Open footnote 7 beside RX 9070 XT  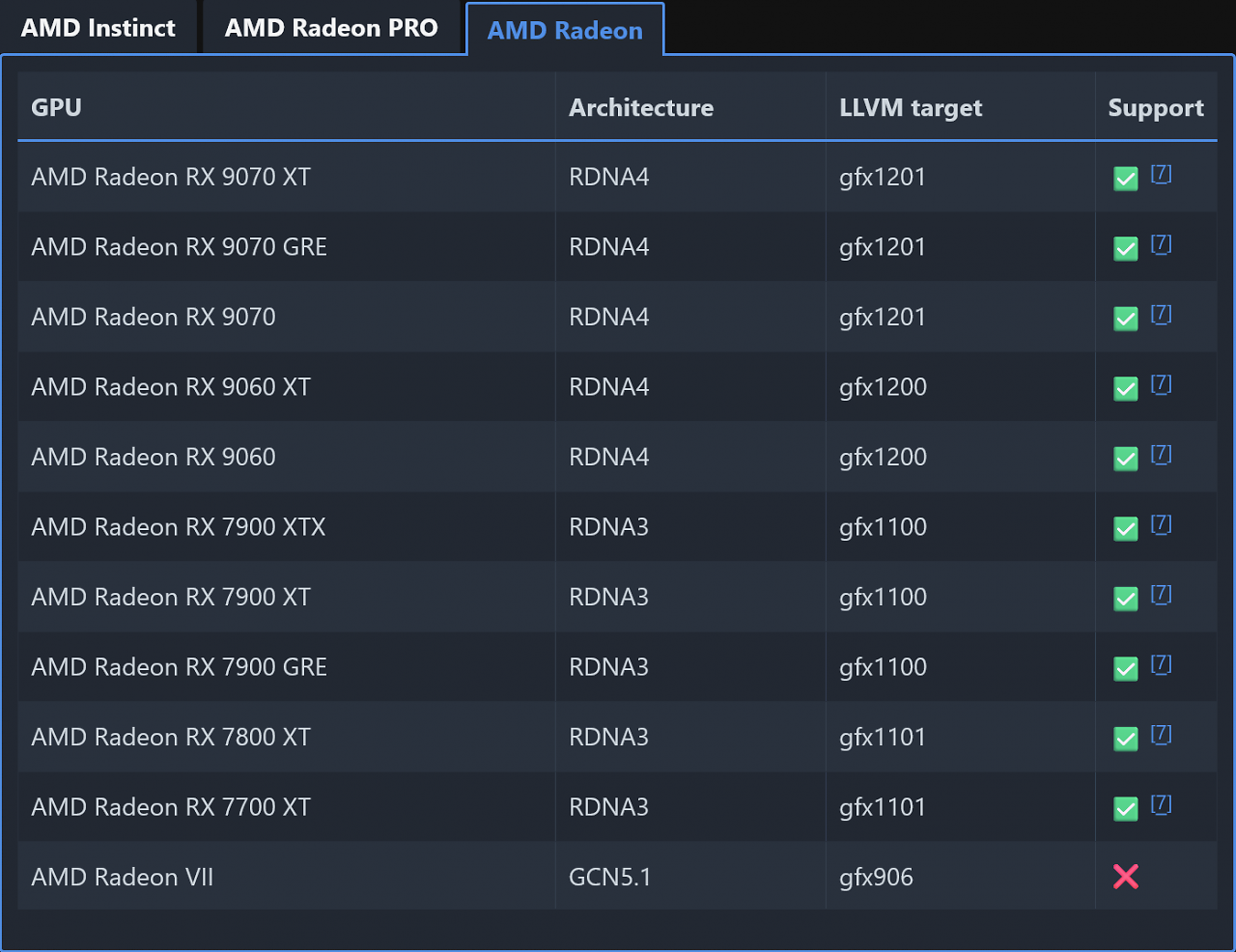(x=1161, y=175)
